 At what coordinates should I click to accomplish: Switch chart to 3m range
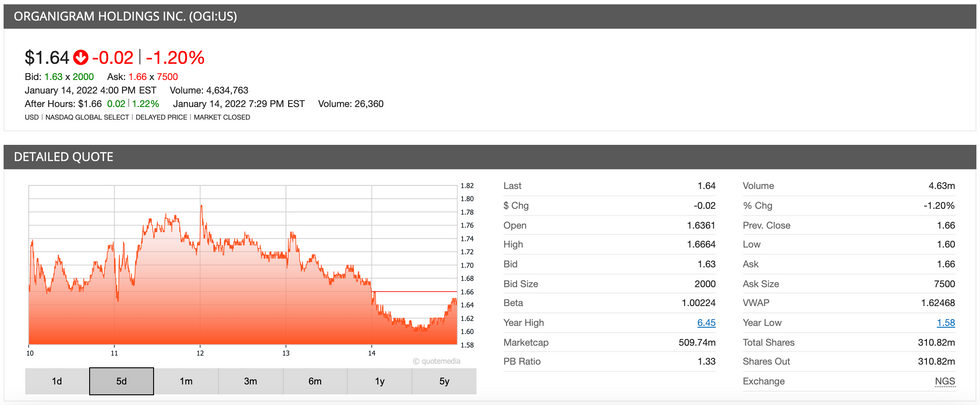click(250, 381)
